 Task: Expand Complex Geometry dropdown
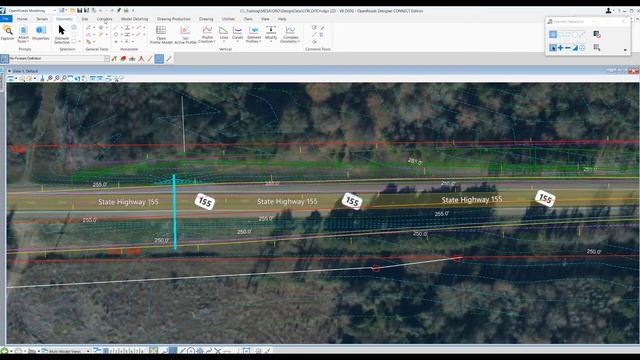pos(290,35)
